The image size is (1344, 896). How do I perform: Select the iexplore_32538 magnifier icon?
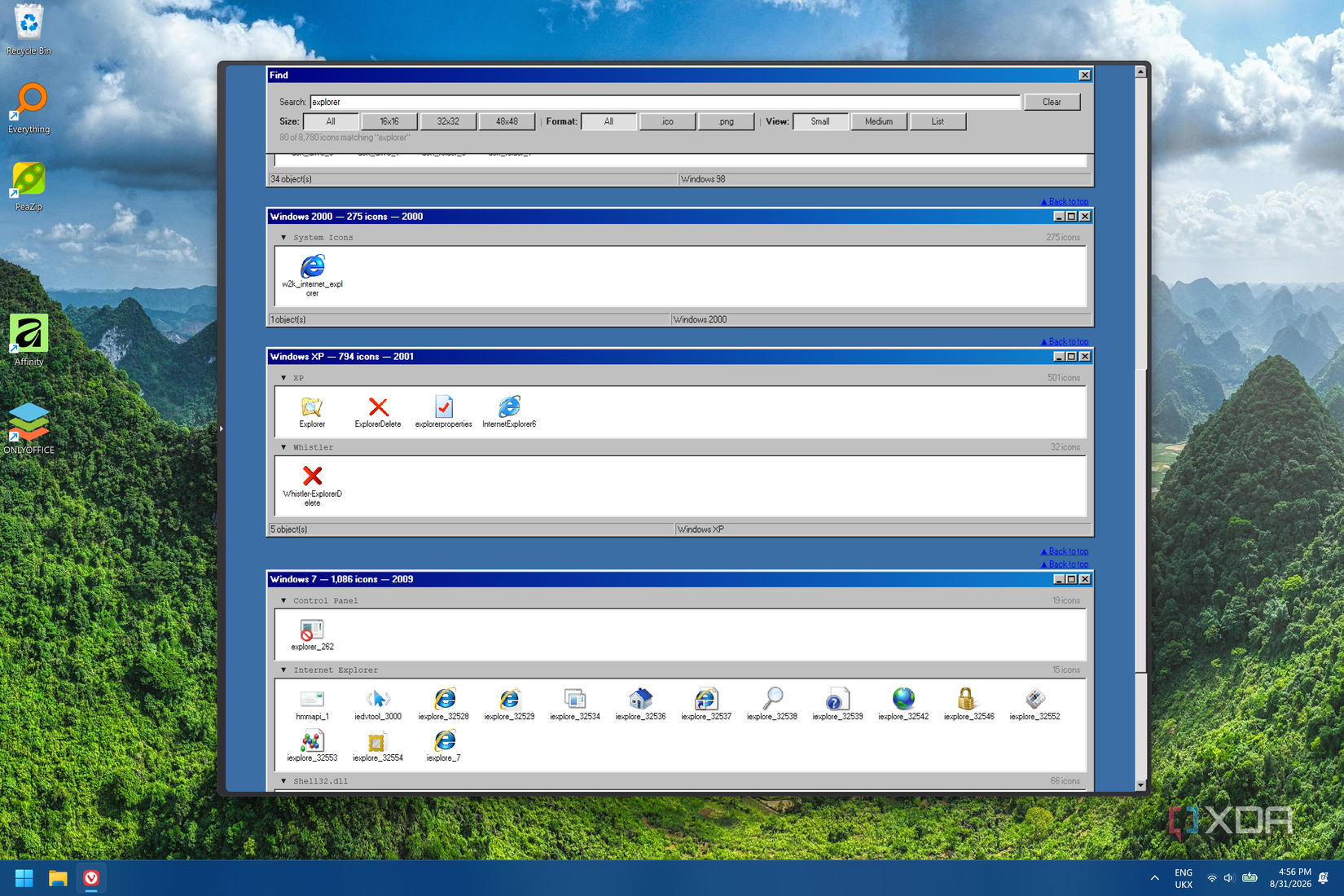pos(772,705)
